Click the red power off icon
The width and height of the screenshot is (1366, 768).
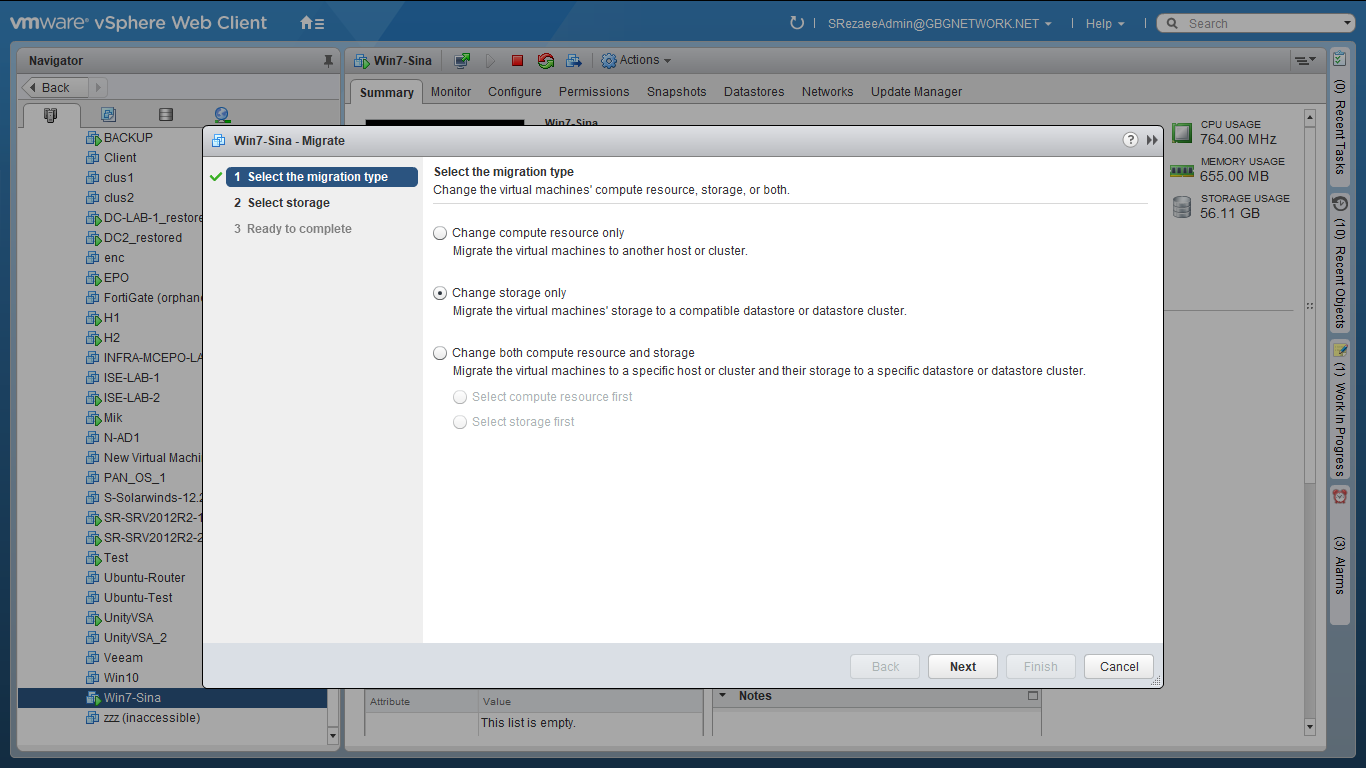tap(517, 61)
